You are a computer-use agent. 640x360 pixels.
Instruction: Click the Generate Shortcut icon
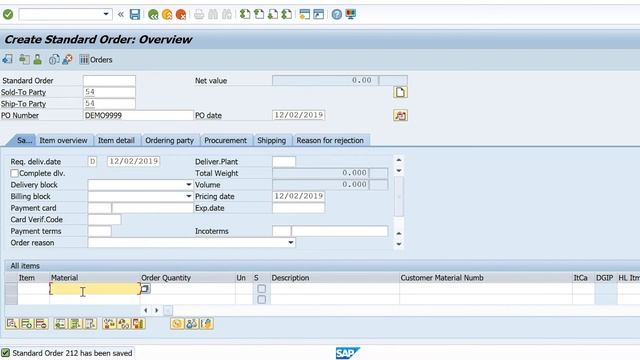[319, 15]
